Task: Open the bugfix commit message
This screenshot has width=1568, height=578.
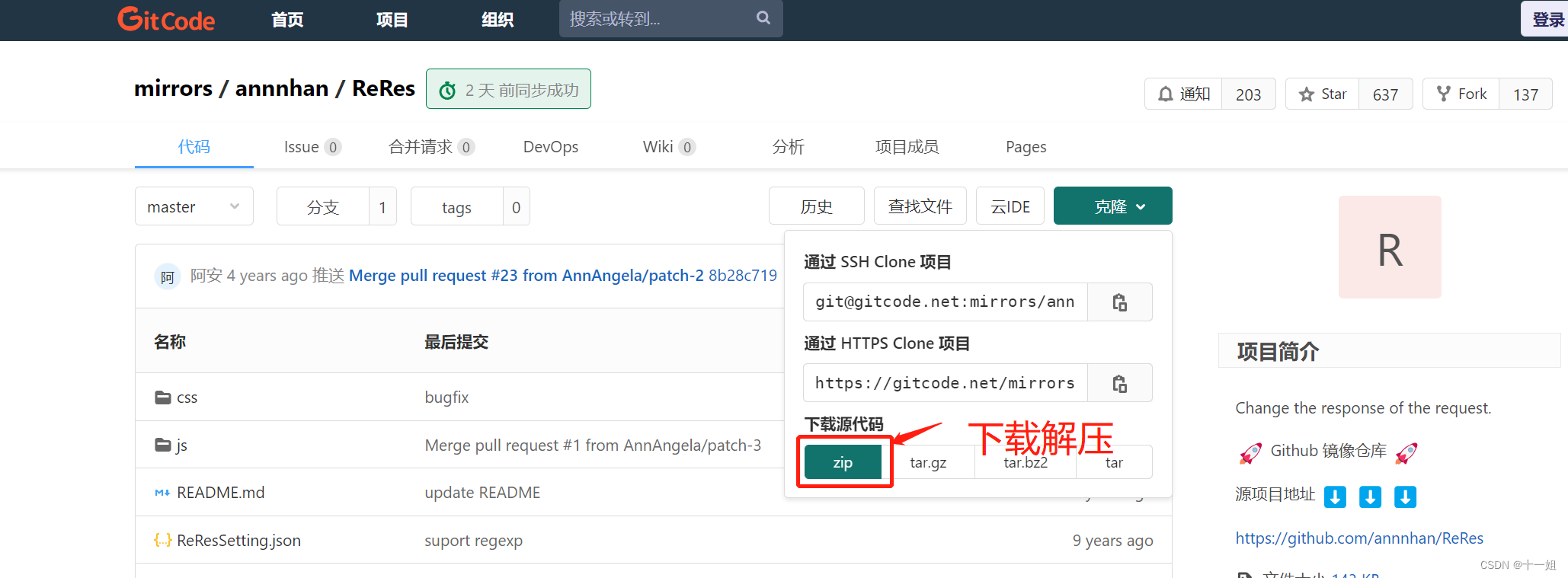Action: 446,398
